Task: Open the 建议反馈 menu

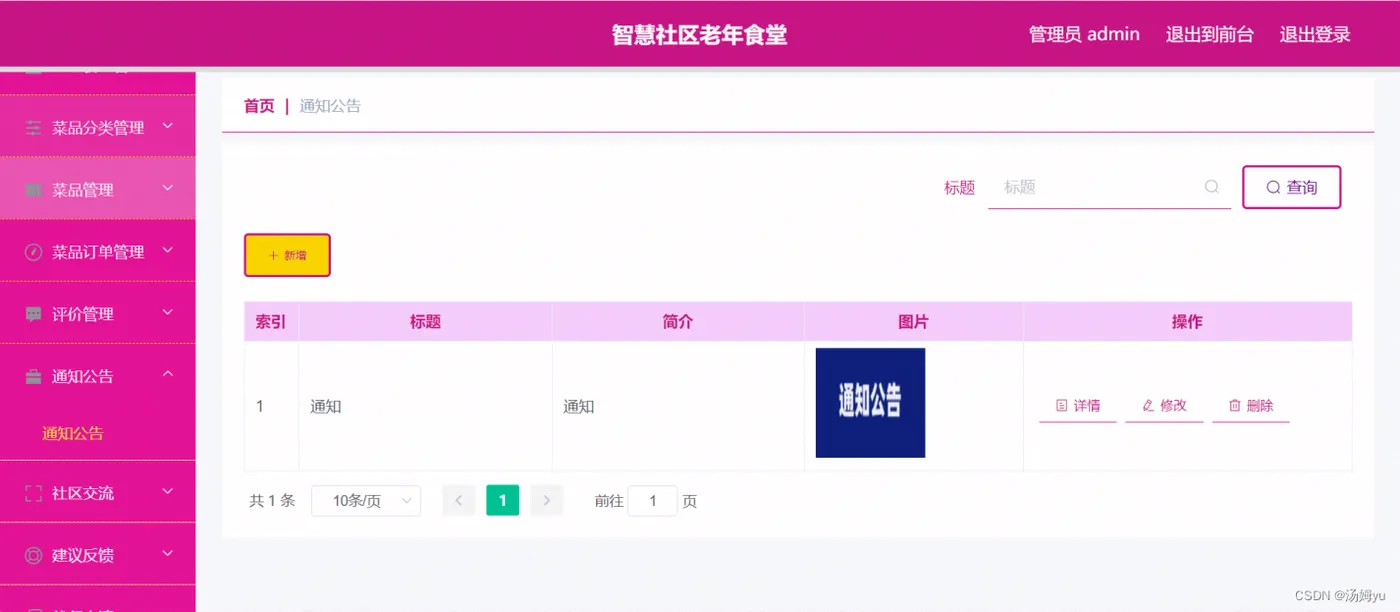Action: click(98, 555)
